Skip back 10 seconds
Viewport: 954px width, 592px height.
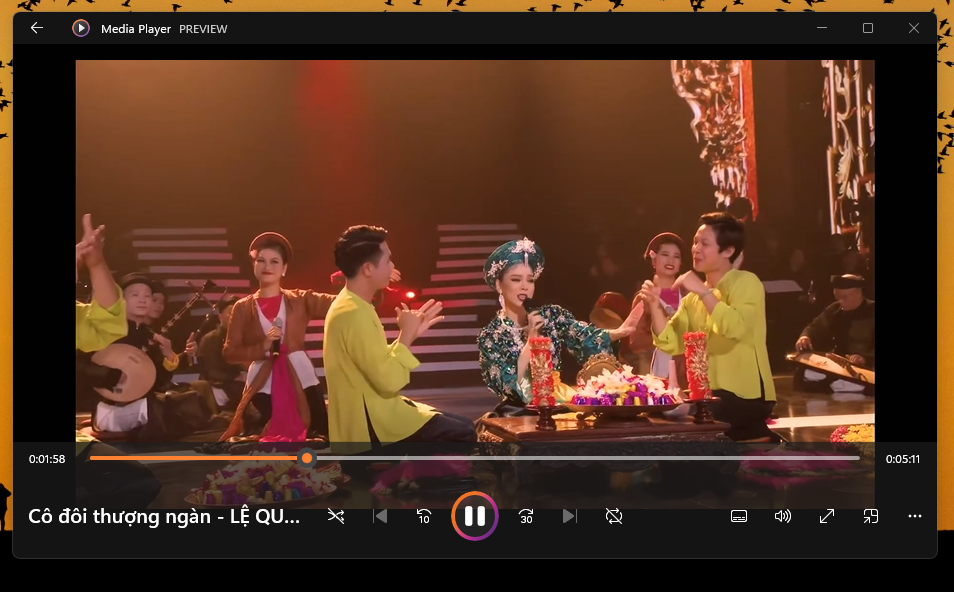[x=424, y=517]
